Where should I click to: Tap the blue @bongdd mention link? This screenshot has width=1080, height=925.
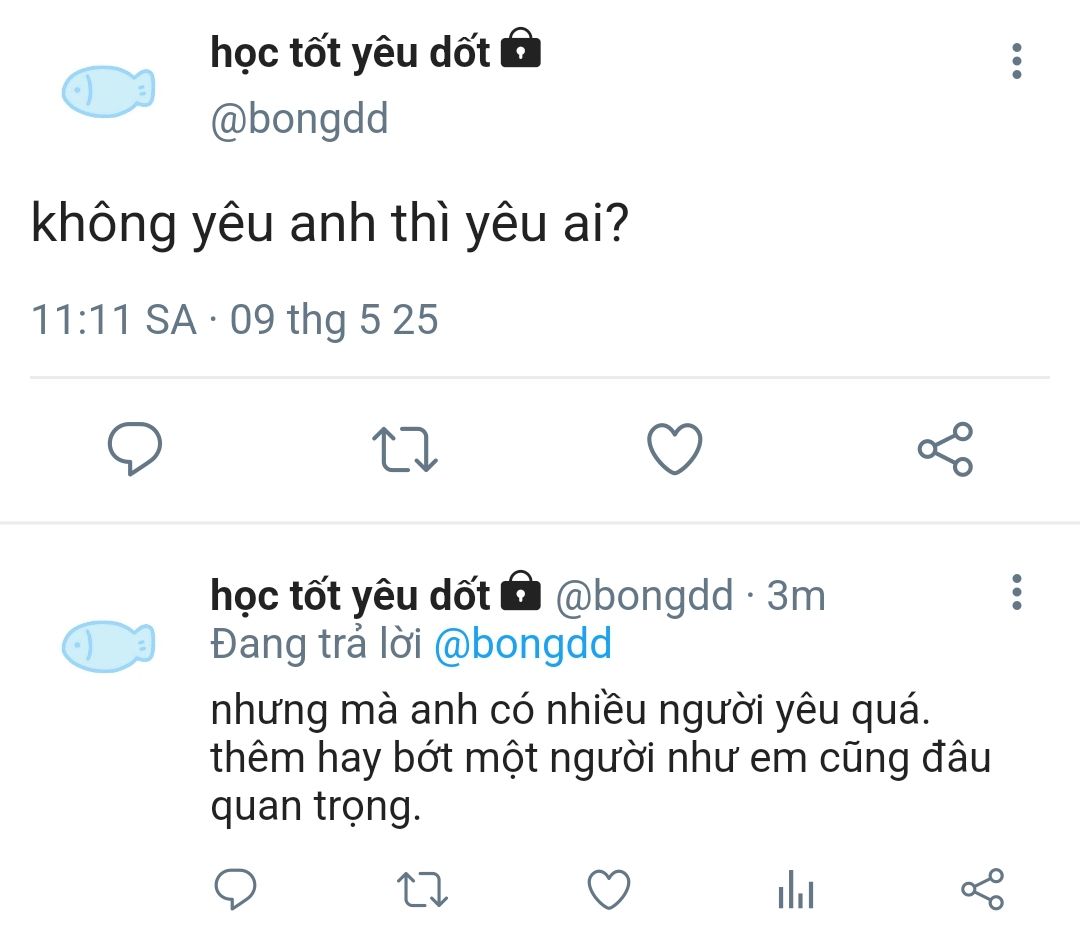523,644
